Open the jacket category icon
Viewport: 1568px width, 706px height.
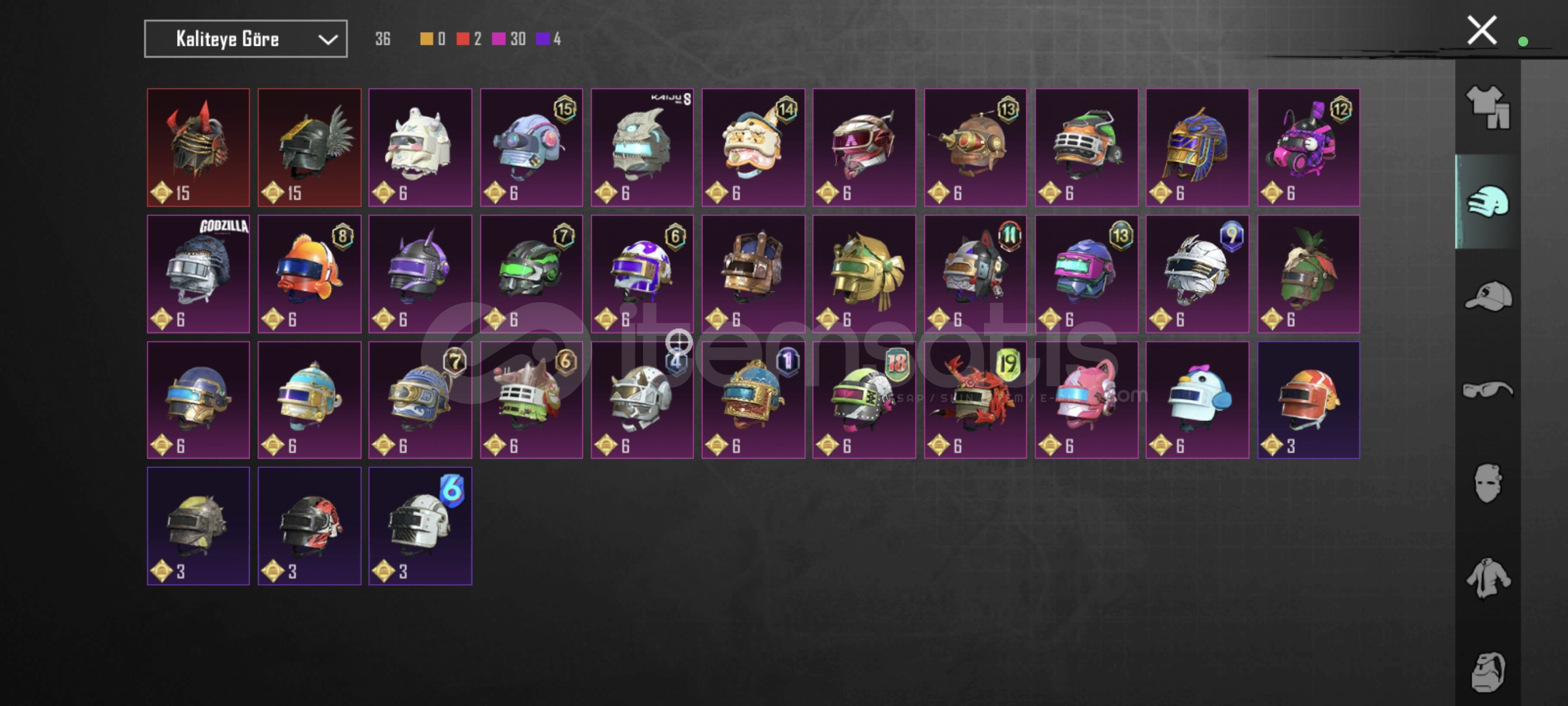pyautogui.click(x=1488, y=577)
